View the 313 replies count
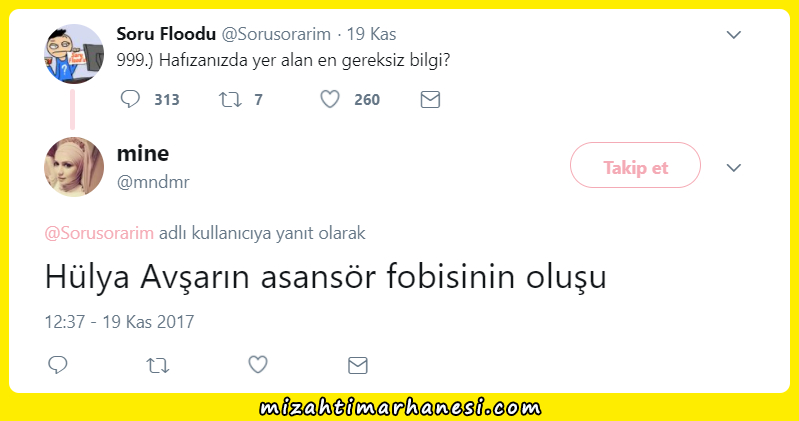 tap(167, 99)
